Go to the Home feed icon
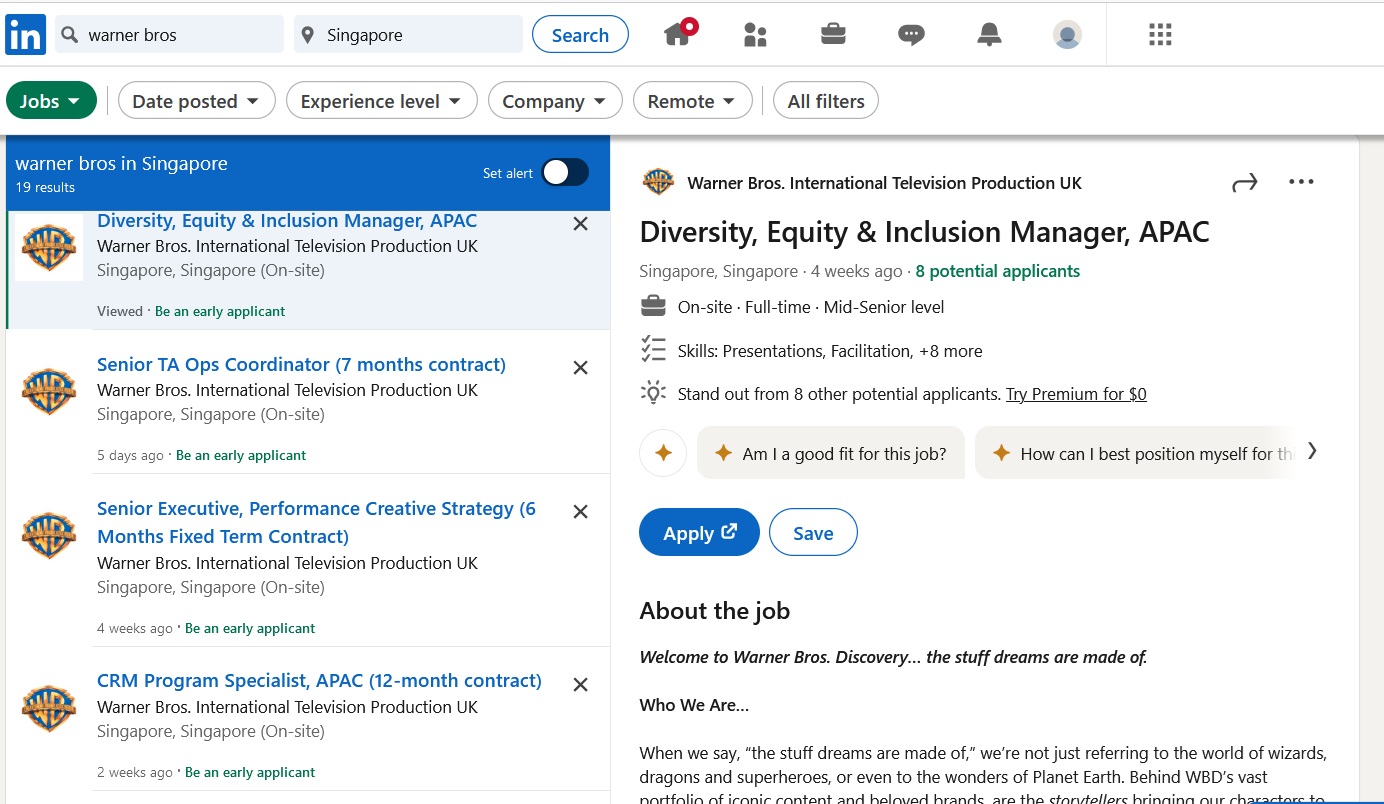 click(679, 34)
